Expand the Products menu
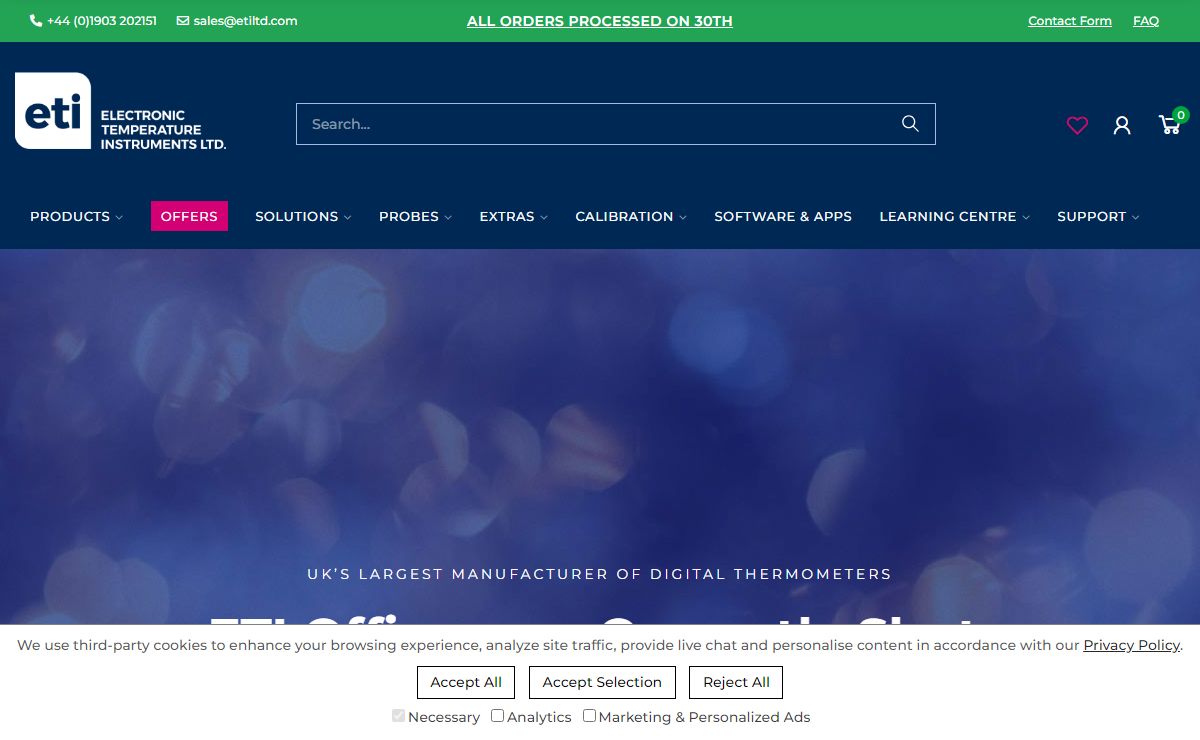The width and height of the screenshot is (1200, 740). click(76, 216)
